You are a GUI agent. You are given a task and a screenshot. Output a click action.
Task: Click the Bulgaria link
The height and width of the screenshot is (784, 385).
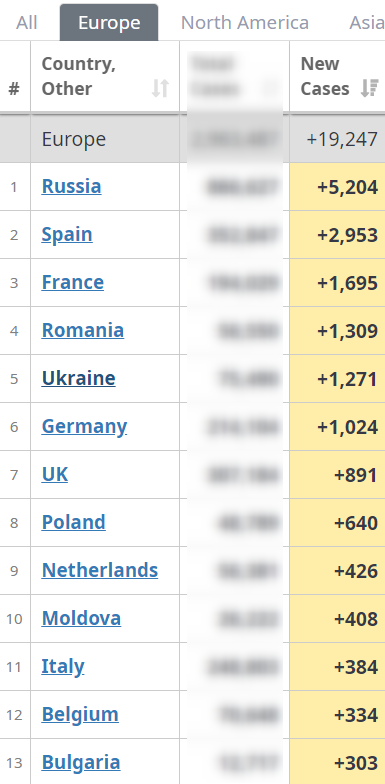(81, 762)
